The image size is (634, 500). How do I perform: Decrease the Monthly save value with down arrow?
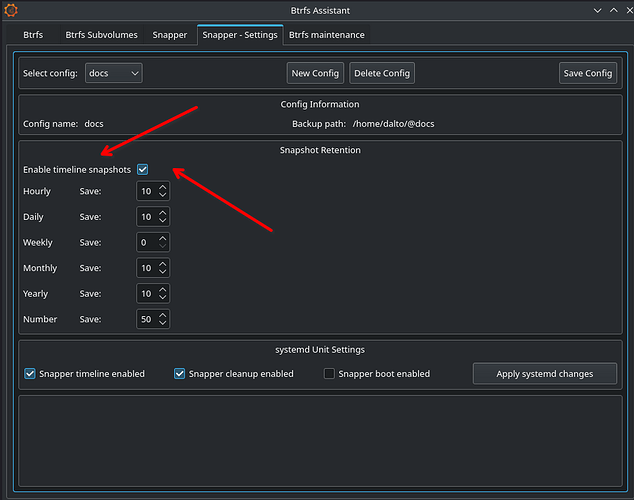[x=163, y=273]
